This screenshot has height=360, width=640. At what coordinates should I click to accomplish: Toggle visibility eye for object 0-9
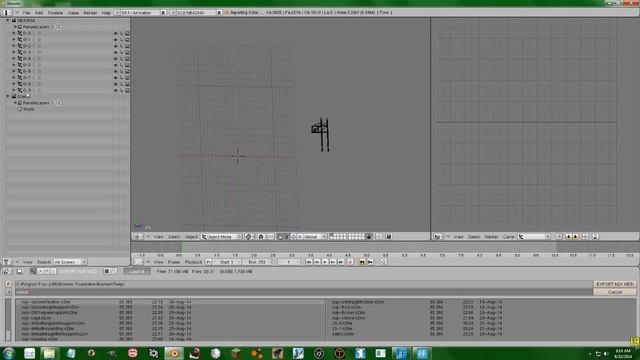point(116,90)
